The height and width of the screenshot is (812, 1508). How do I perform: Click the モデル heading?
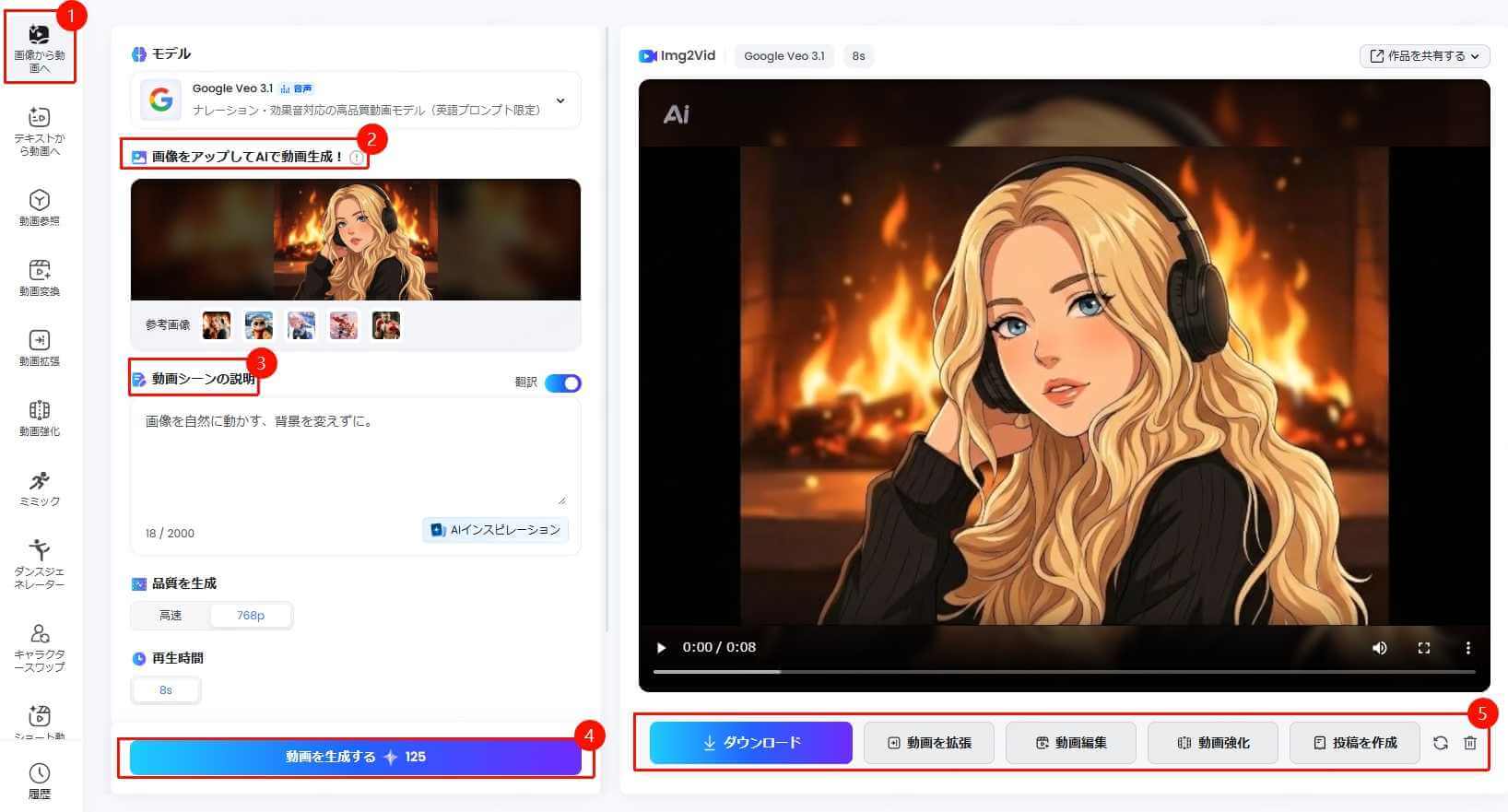click(x=171, y=54)
